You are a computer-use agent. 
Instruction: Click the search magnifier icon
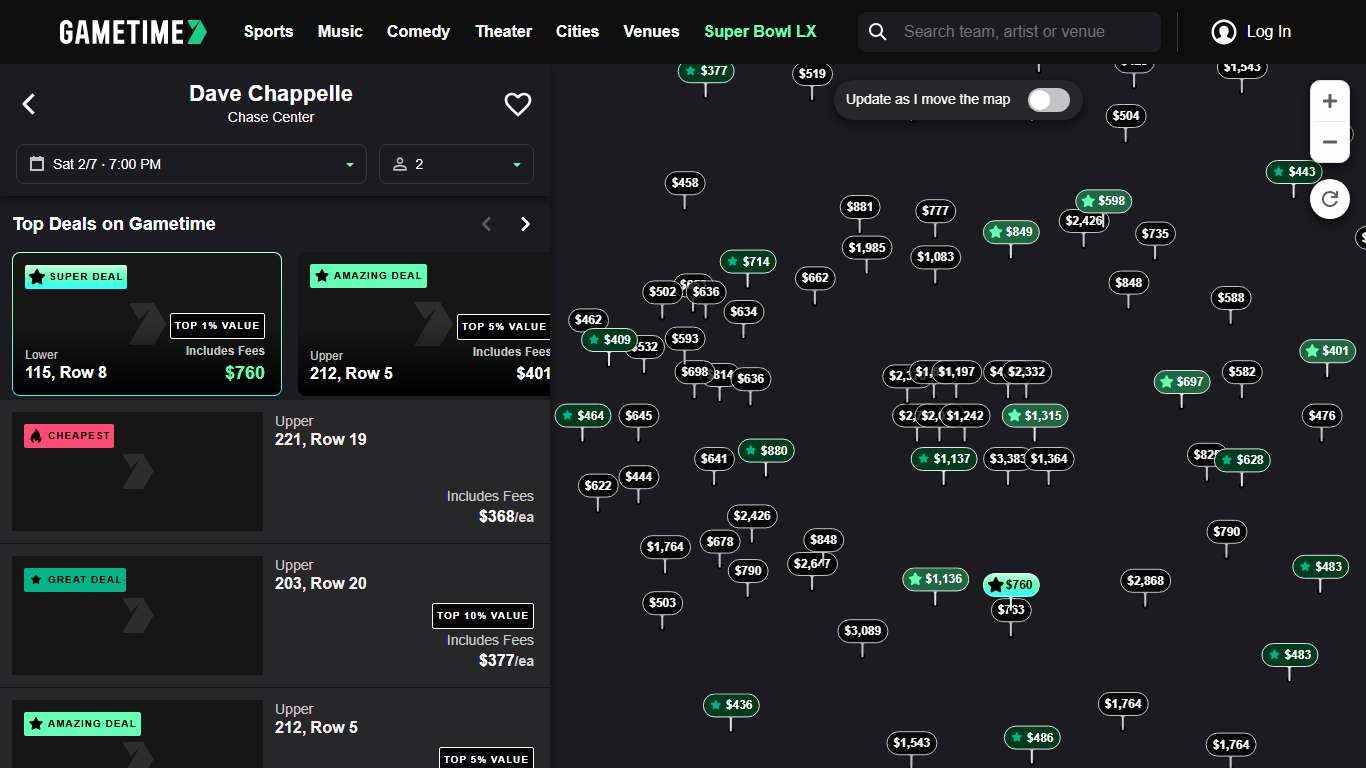point(878,32)
